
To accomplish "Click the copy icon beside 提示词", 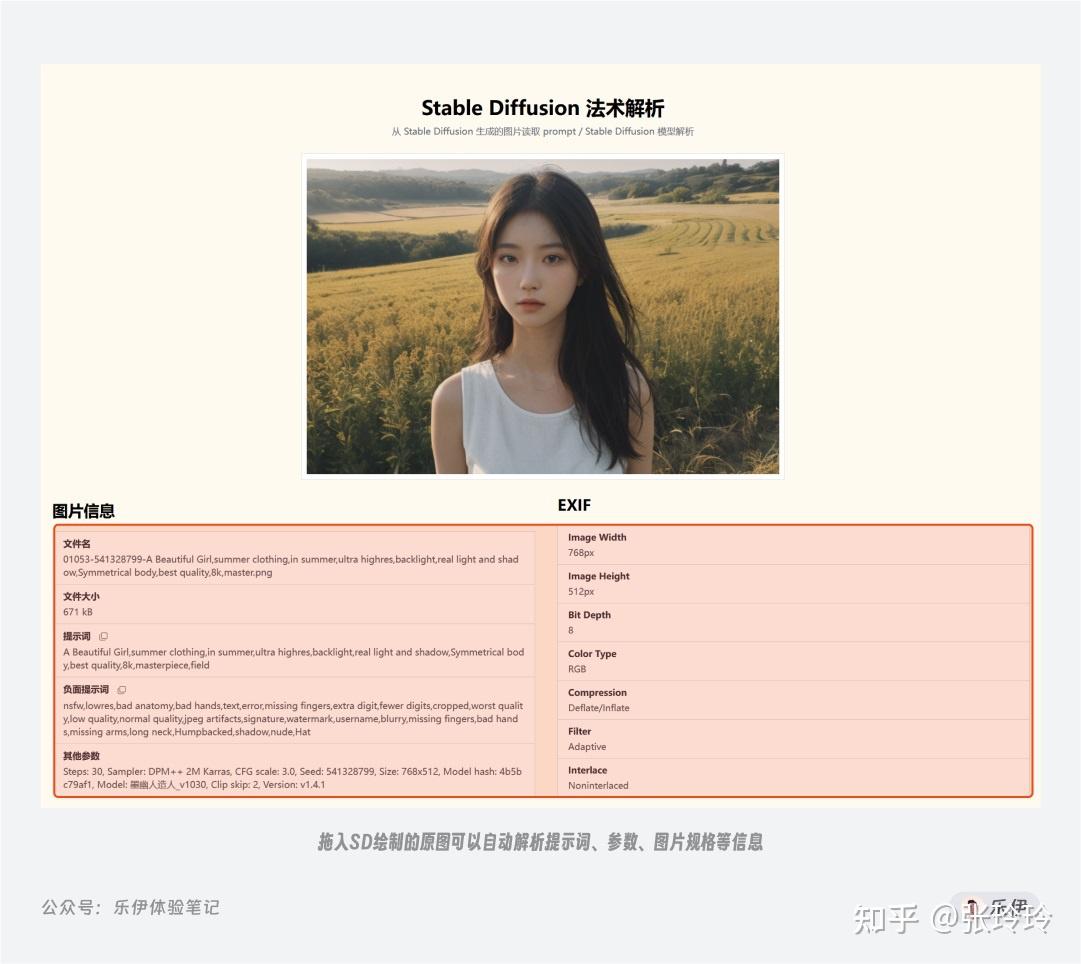I will [103, 635].
